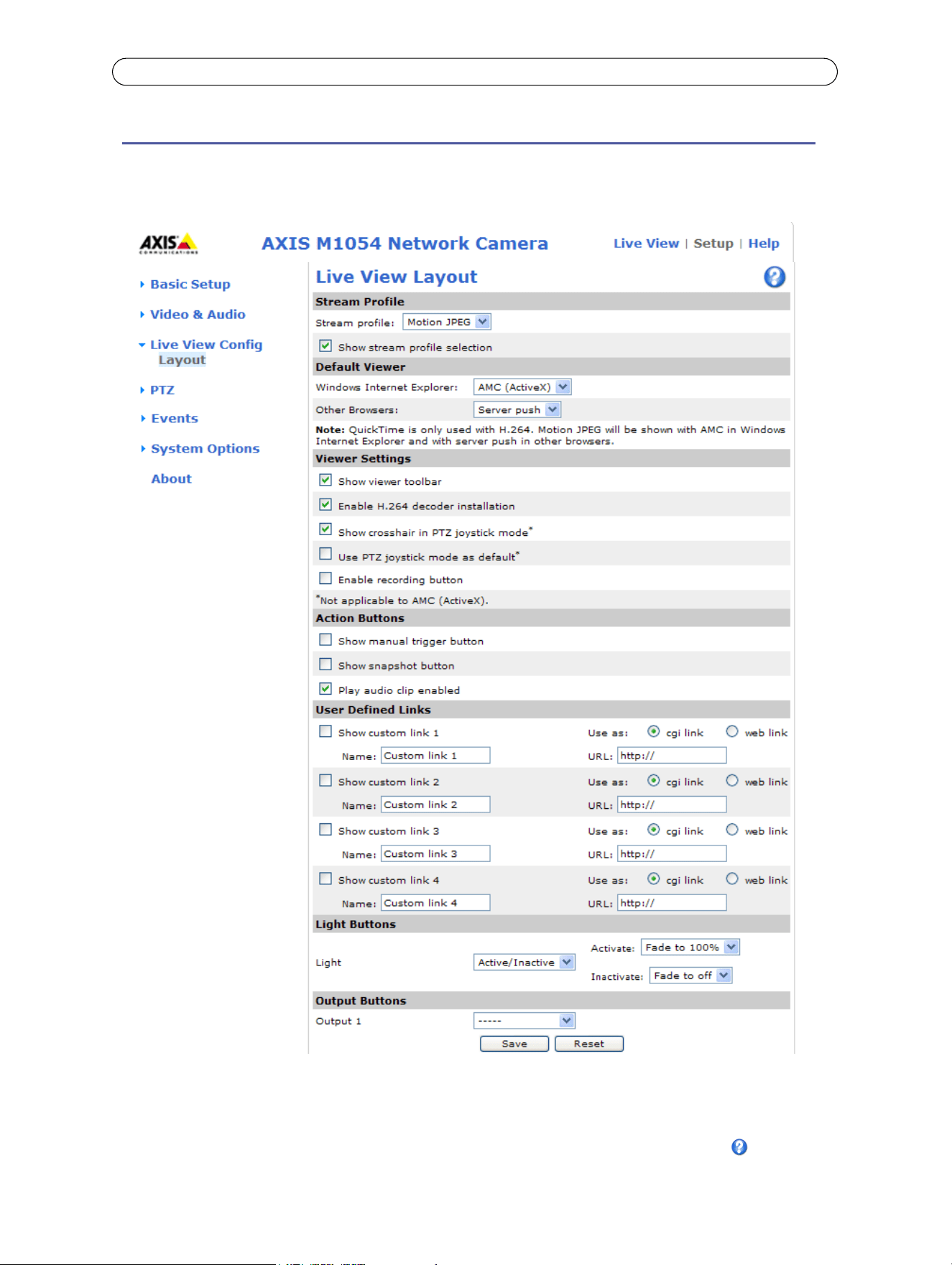Click the Viewer Settings section header

coord(552,458)
